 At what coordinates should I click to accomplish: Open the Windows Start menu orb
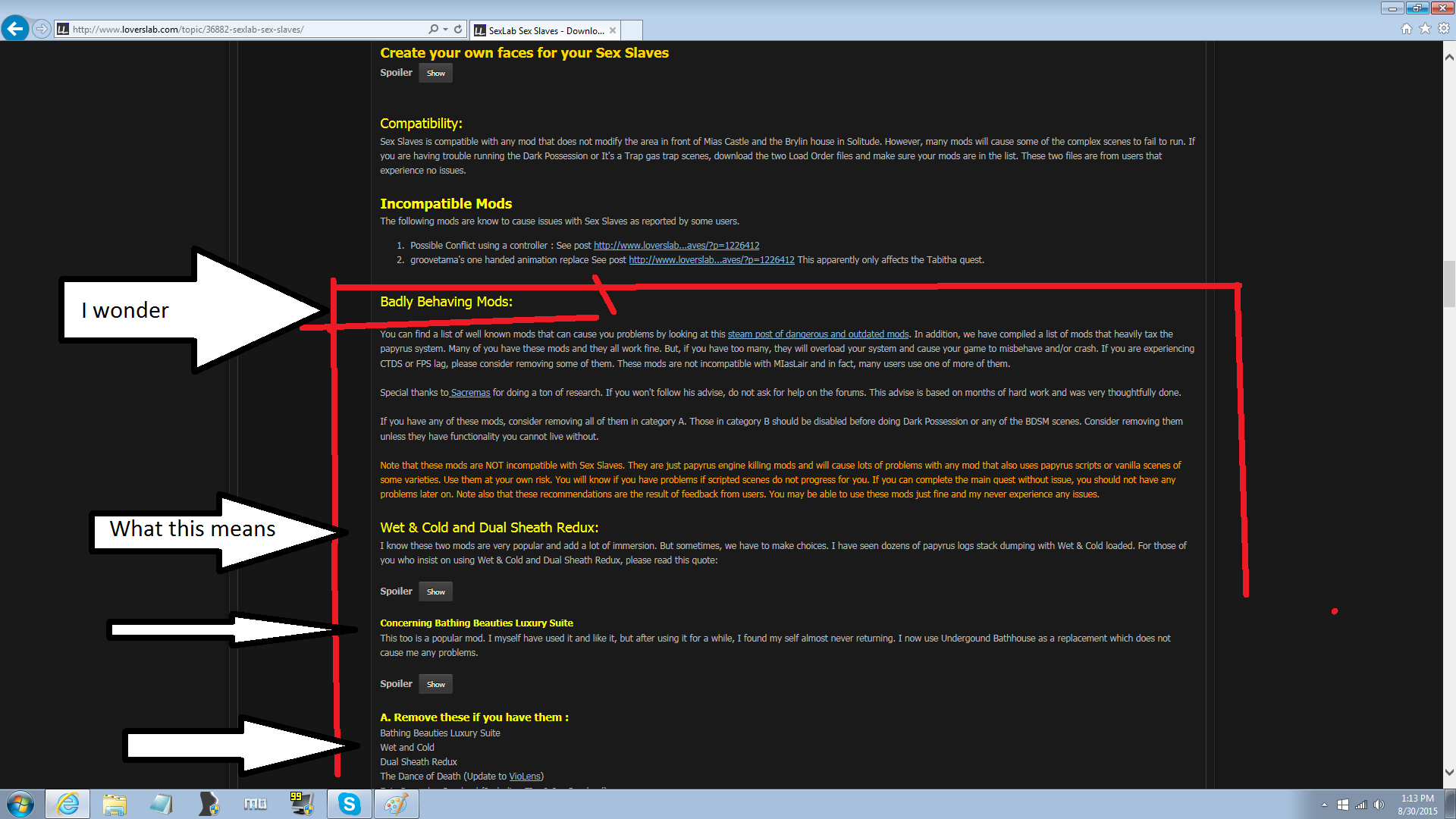20,804
